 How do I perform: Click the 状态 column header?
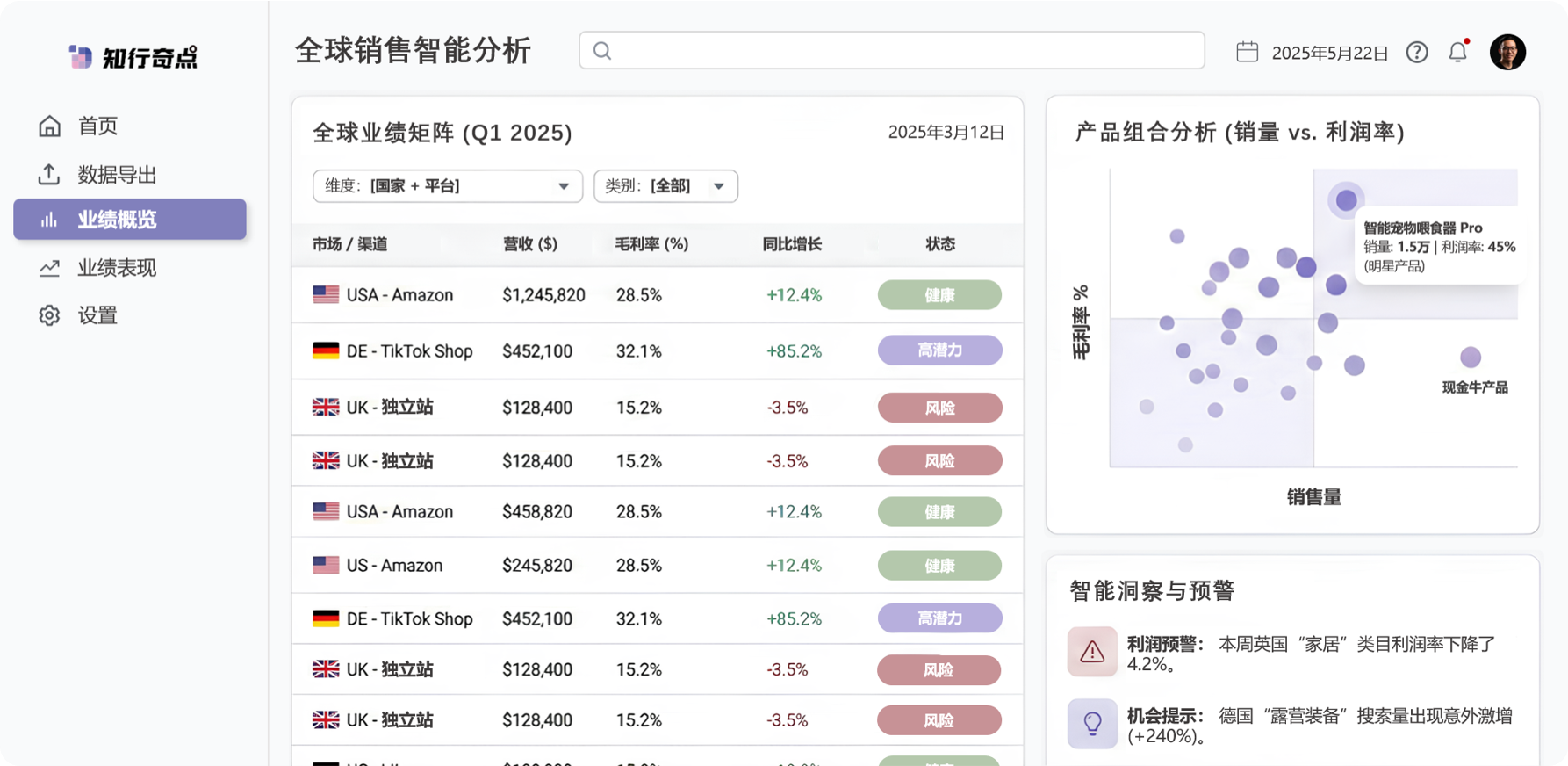pyautogui.click(x=940, y=244)
